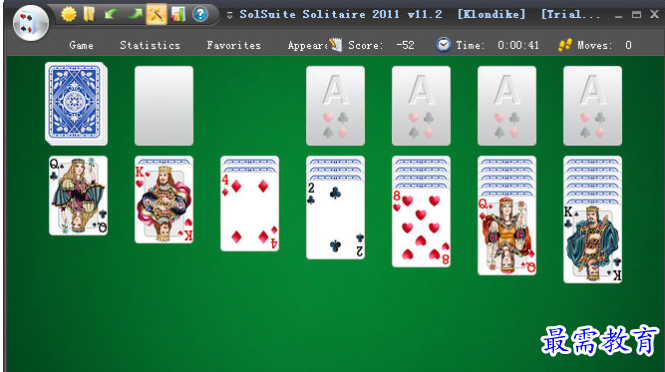
Task: Maximize the SolSuite window
Action: pyautogui.click(x=636, y=15)
